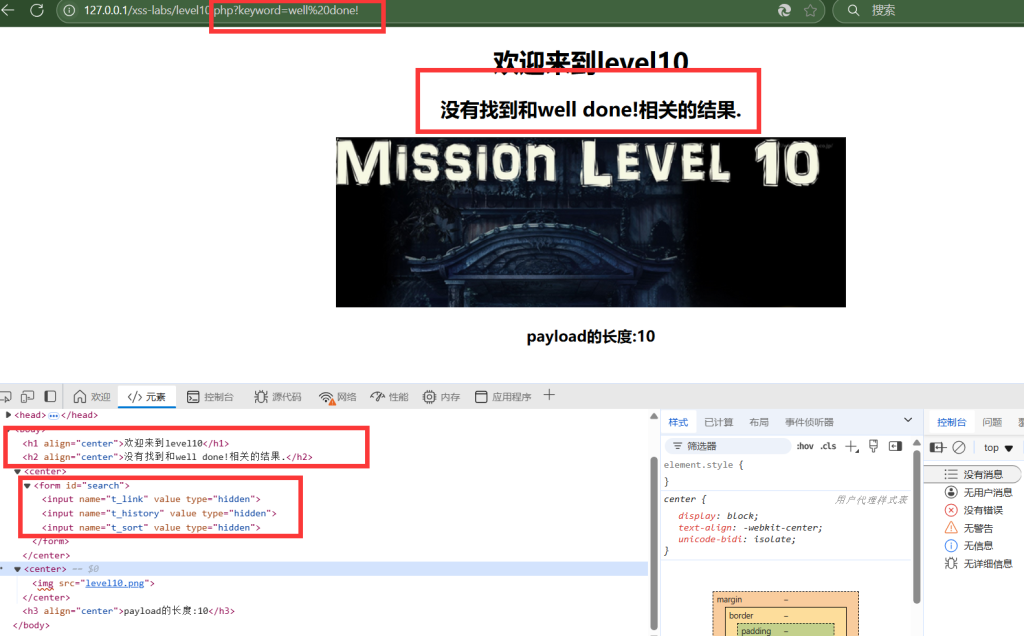
Task: Switch to the 事件侦听器 tab
Action: click(809, 422)
